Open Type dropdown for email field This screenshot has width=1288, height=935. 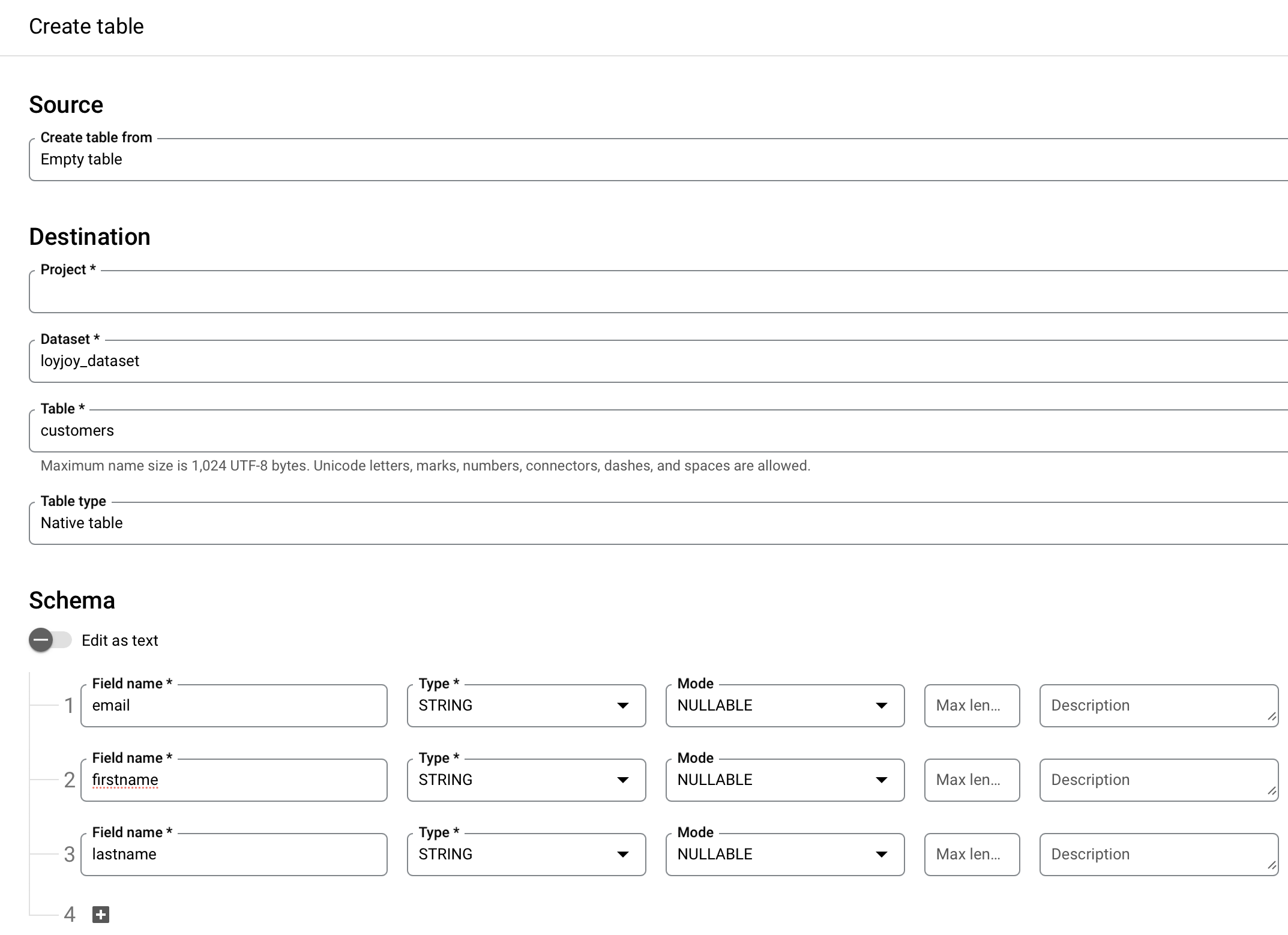tap(526, 706)
